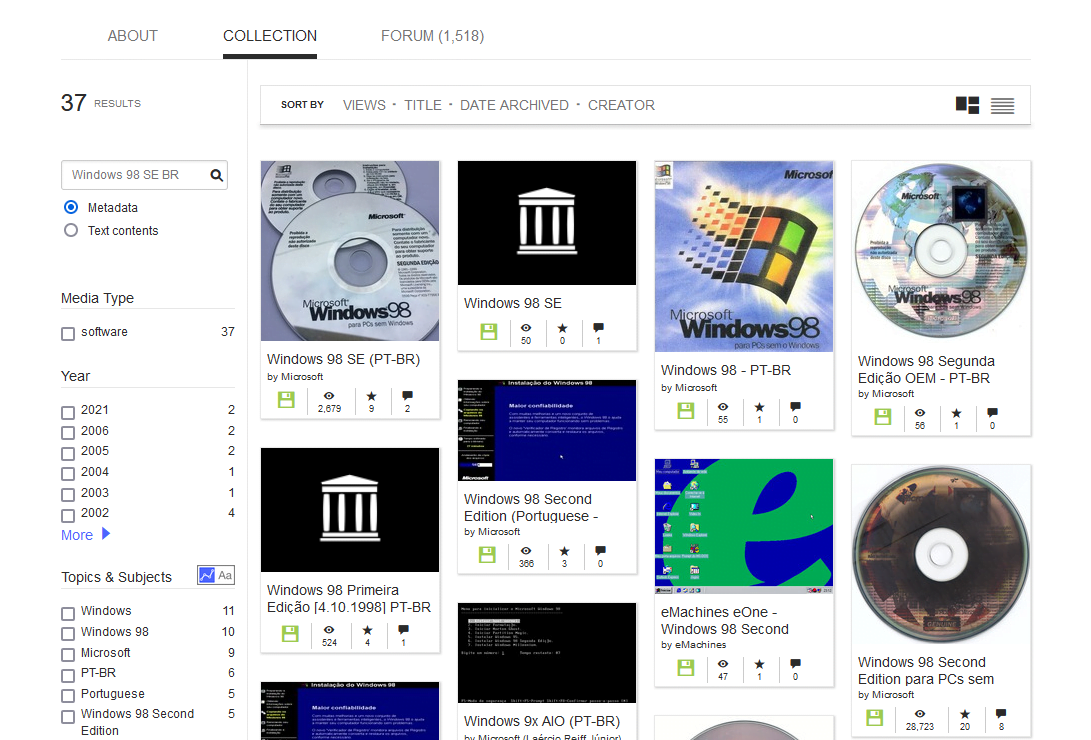Check the 2003 year filter
This screenshot has width=1091, height=740.
pyautogui.click(x=68, y=494)
